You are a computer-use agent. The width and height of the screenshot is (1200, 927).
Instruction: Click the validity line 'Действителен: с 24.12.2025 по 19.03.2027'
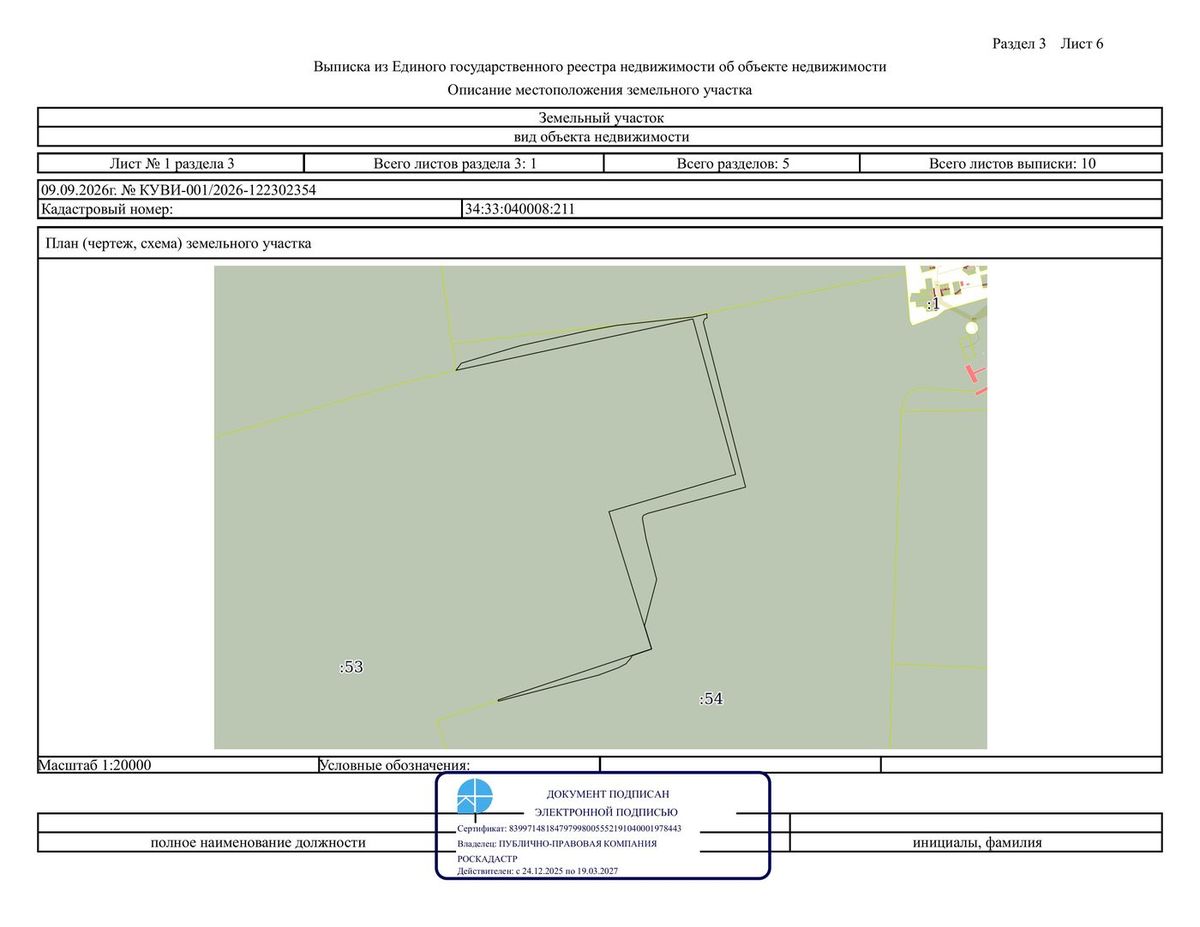click(x=537, y=871)
